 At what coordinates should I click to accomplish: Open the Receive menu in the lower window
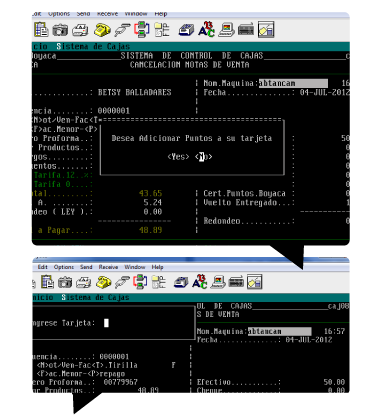108,267
